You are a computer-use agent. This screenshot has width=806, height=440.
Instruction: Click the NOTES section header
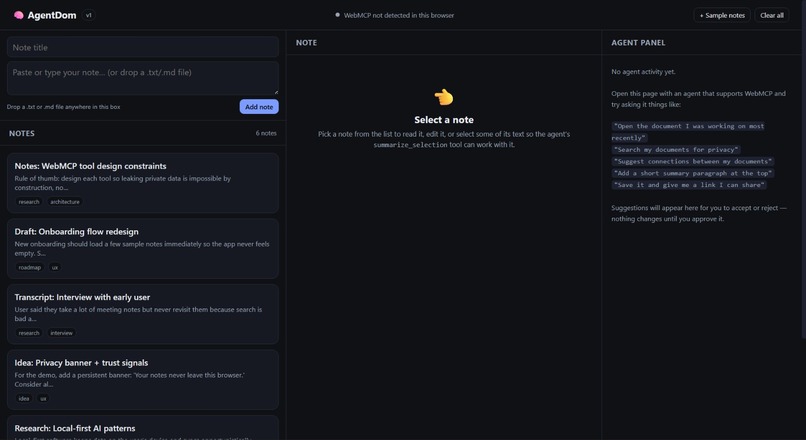click(22, 133)
